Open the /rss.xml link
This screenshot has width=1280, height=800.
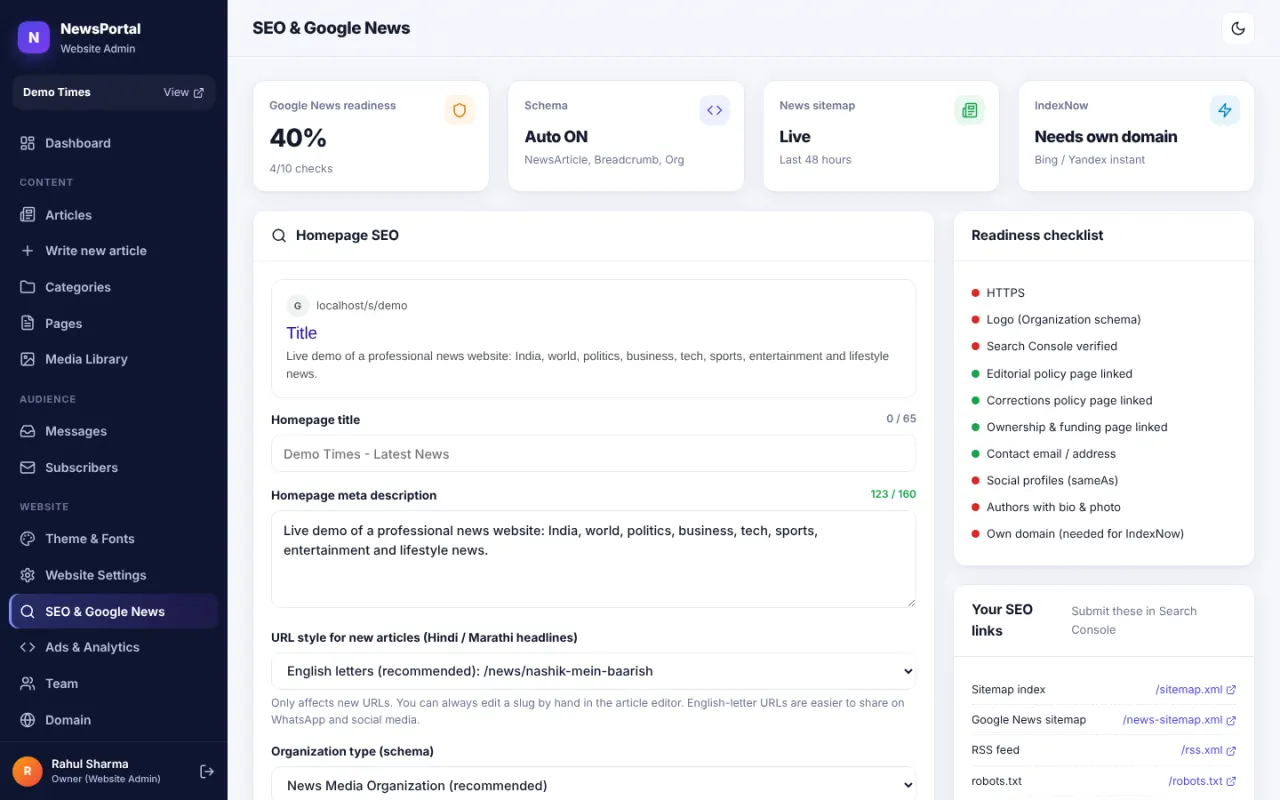click(1208, 750)
